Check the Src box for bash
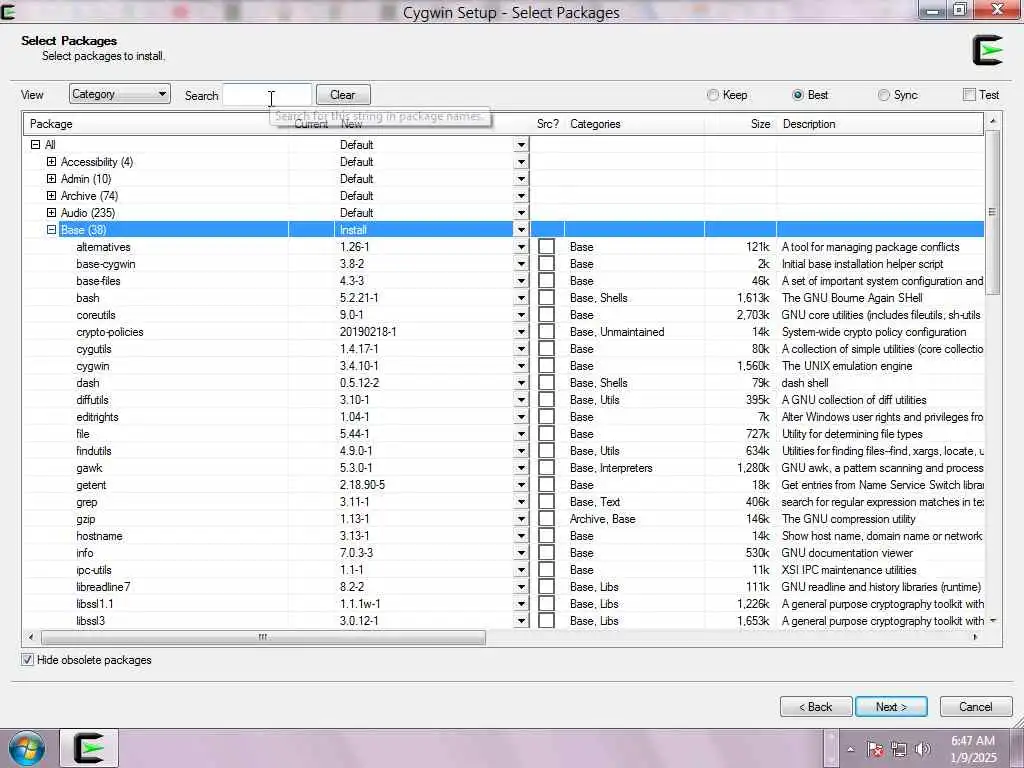1024x768 pixels. coord(547,298)
